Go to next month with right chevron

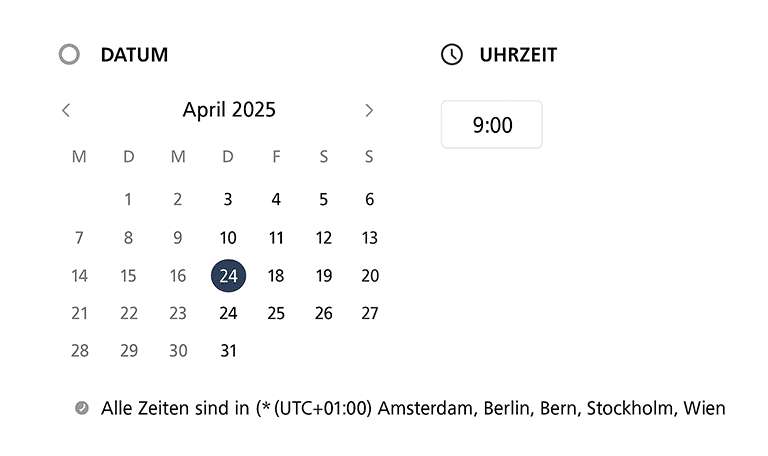[369, 110]
